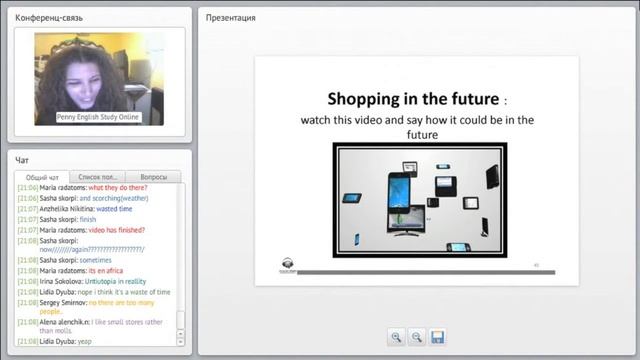Click the chat scrollbar thumb
Screen dimensions: 640x360
click(x=180, y=319)
